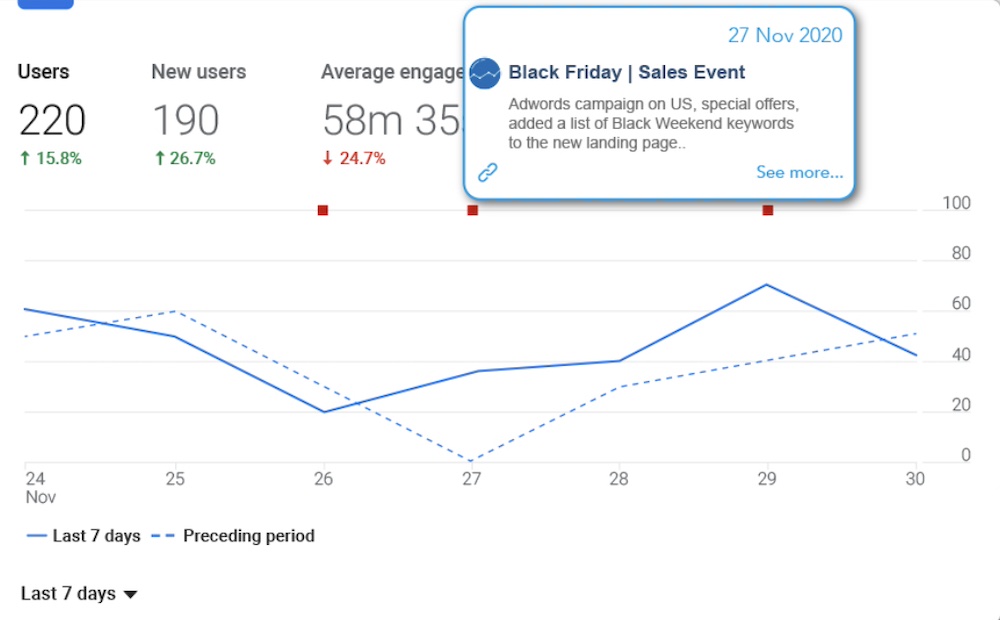Click the red down arrow showing 24.7%
Viewport: 1000px width, 620px height.
click(x=329, y=158)
